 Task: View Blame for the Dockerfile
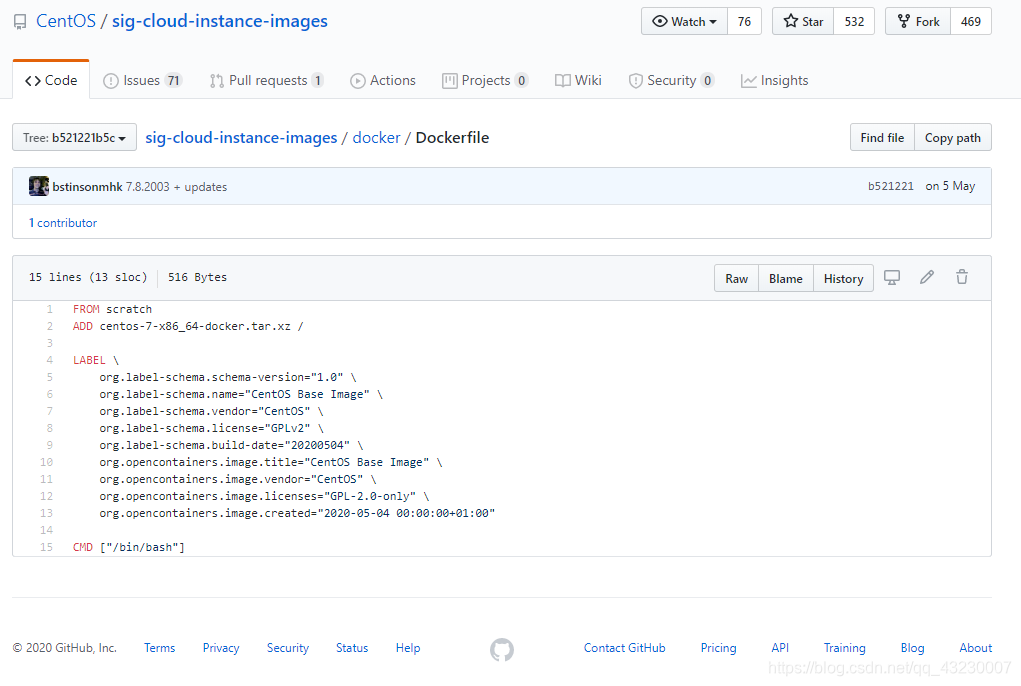[x=785, y=279]
